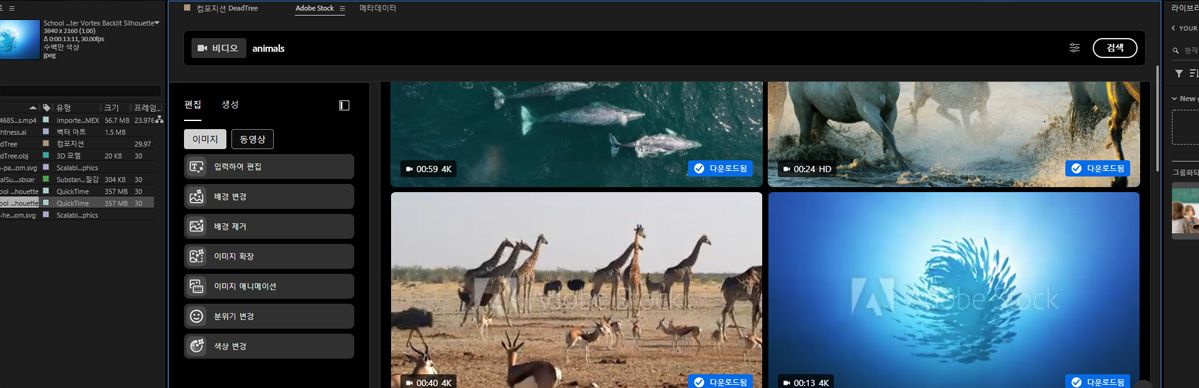Collapse the New group section in library

pyautogui.click(x=1175, y=99)
